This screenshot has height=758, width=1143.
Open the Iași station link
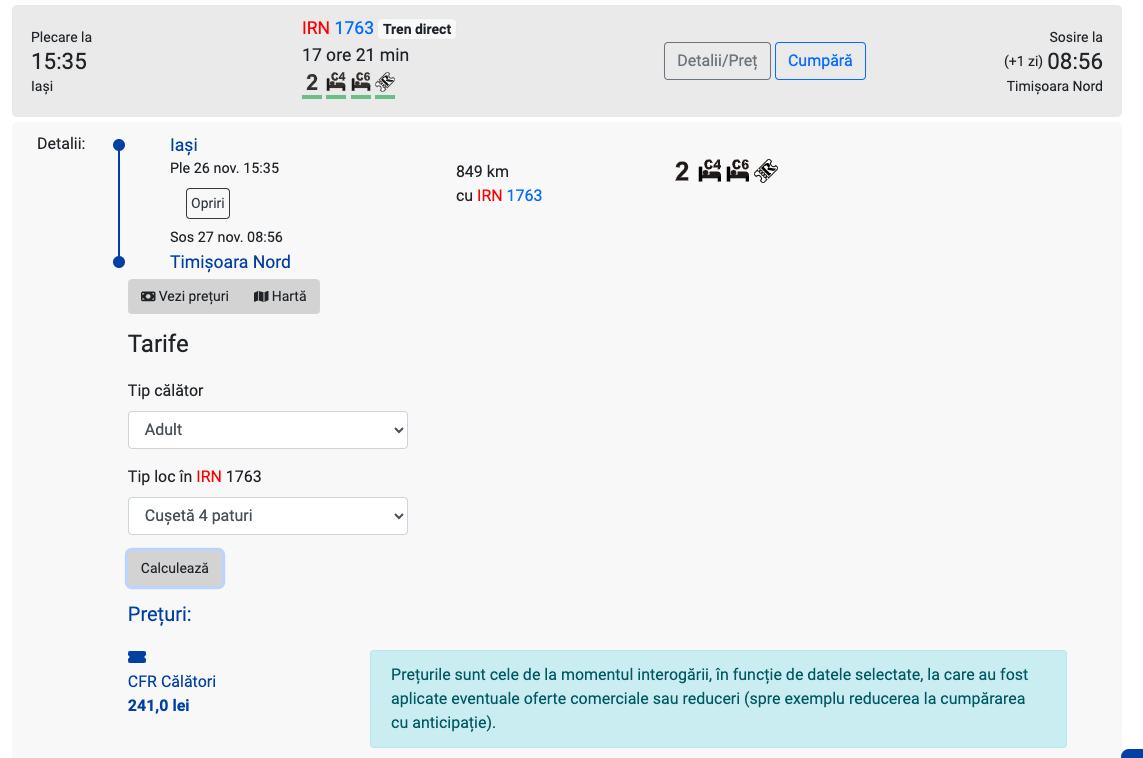tap(184, 145)
